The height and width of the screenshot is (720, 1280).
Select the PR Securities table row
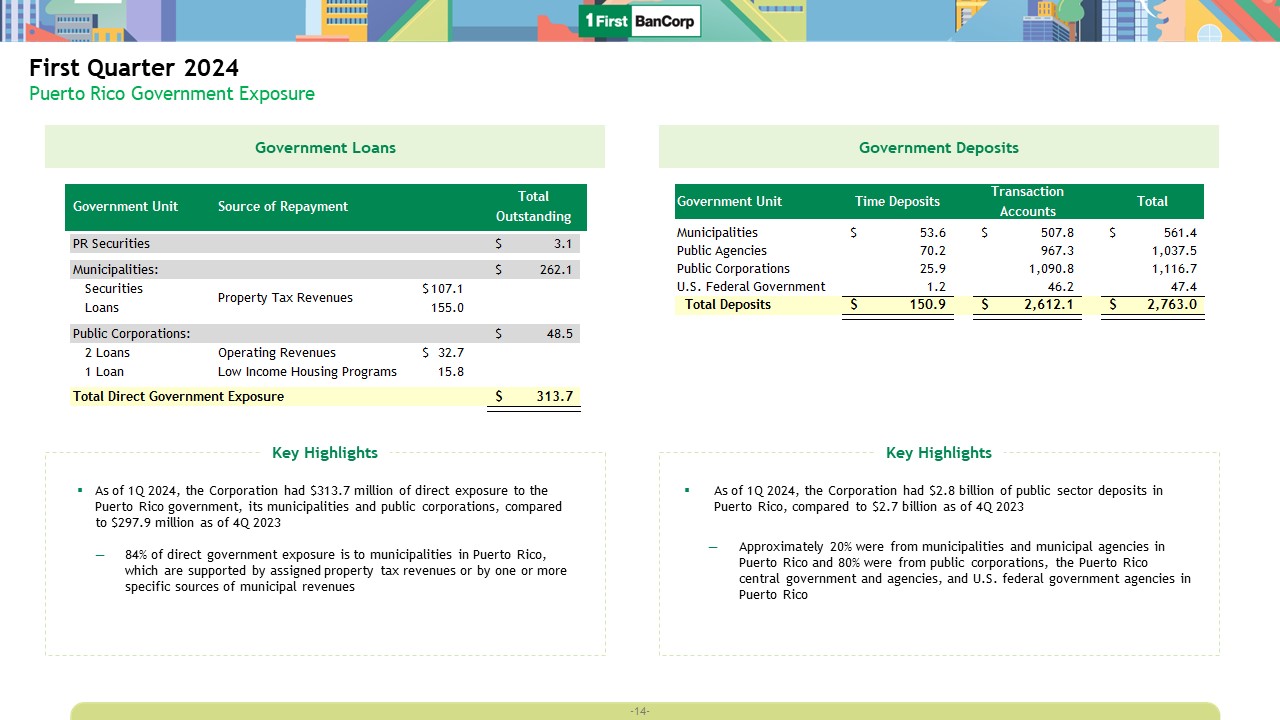click(111, 244)
